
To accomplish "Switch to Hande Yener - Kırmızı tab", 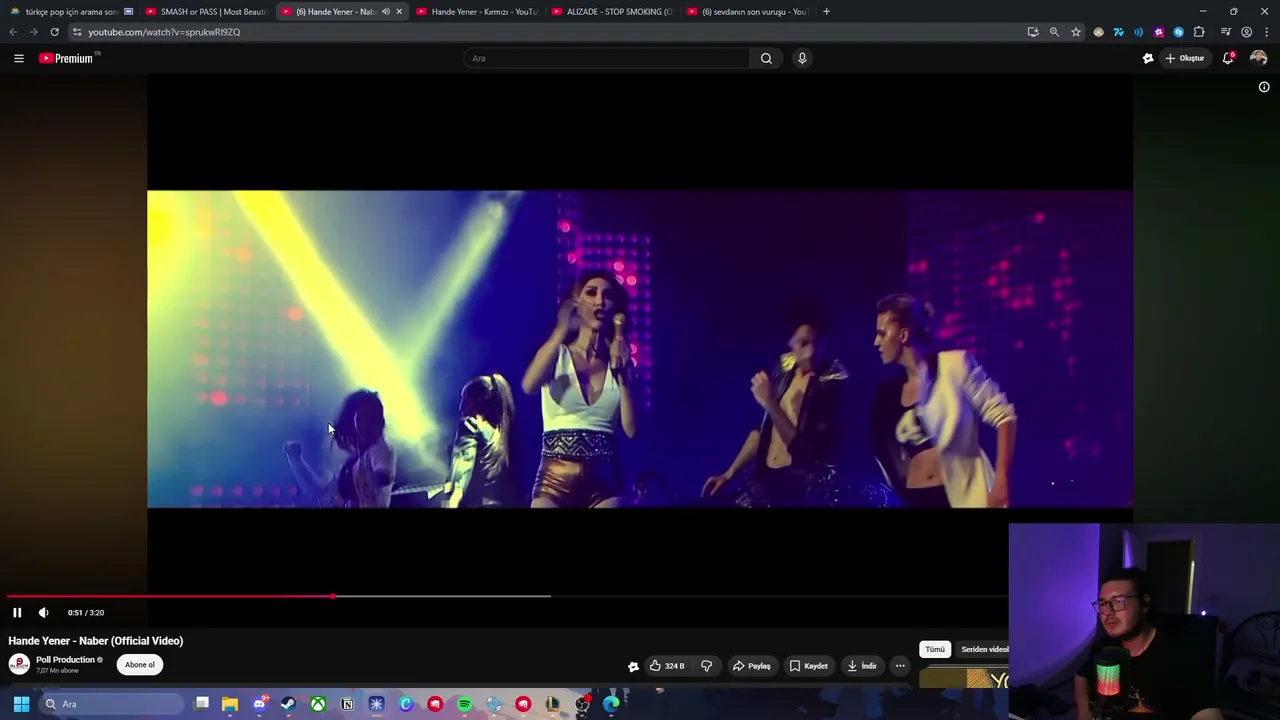I will pyautogui.click(x=477, y=12).
